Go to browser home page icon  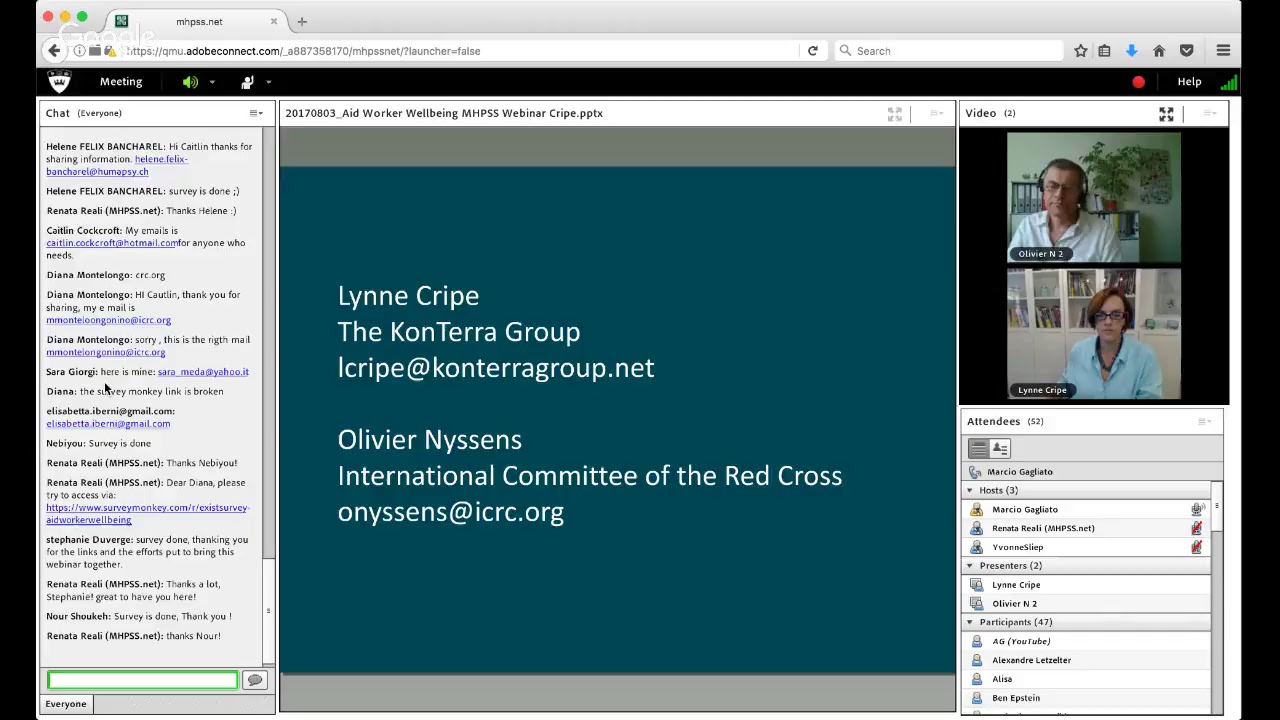tap(1159, 51)
